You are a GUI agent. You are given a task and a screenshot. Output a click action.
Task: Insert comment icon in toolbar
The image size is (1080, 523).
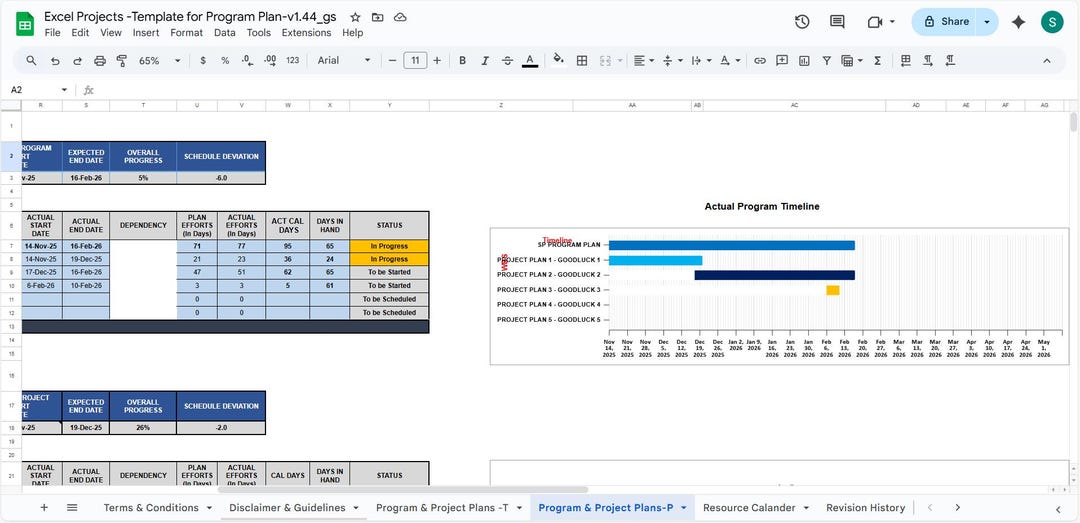(x=782, y=61)
